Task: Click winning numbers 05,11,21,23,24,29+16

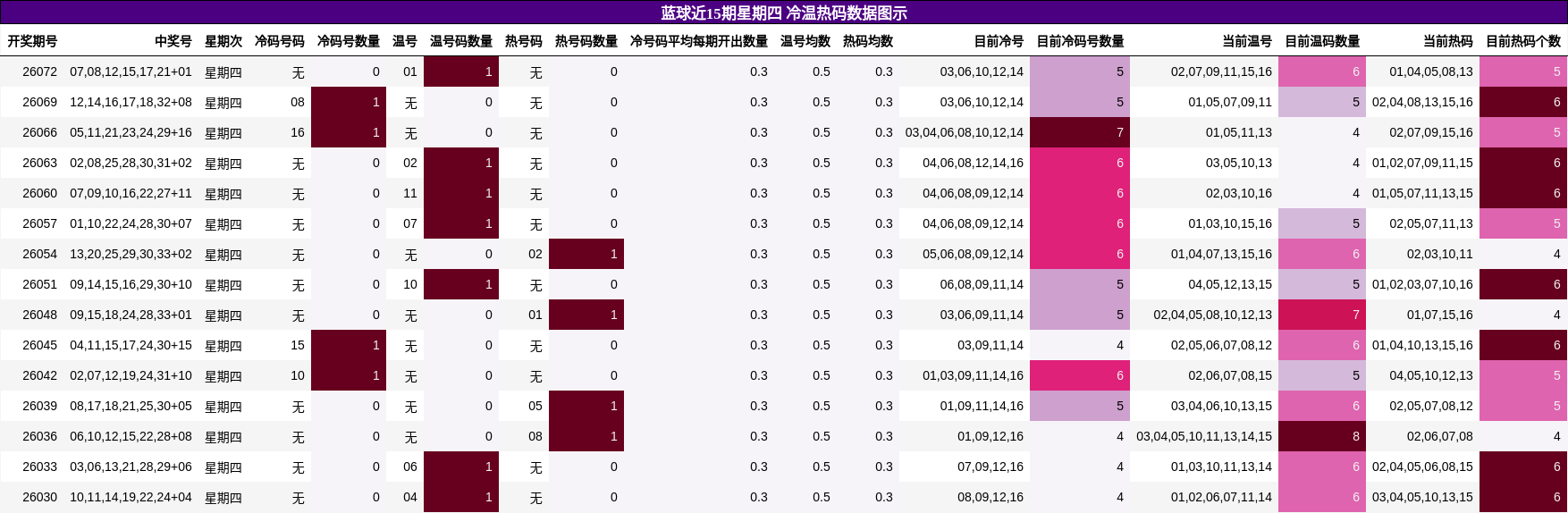Action: [131, 132]
